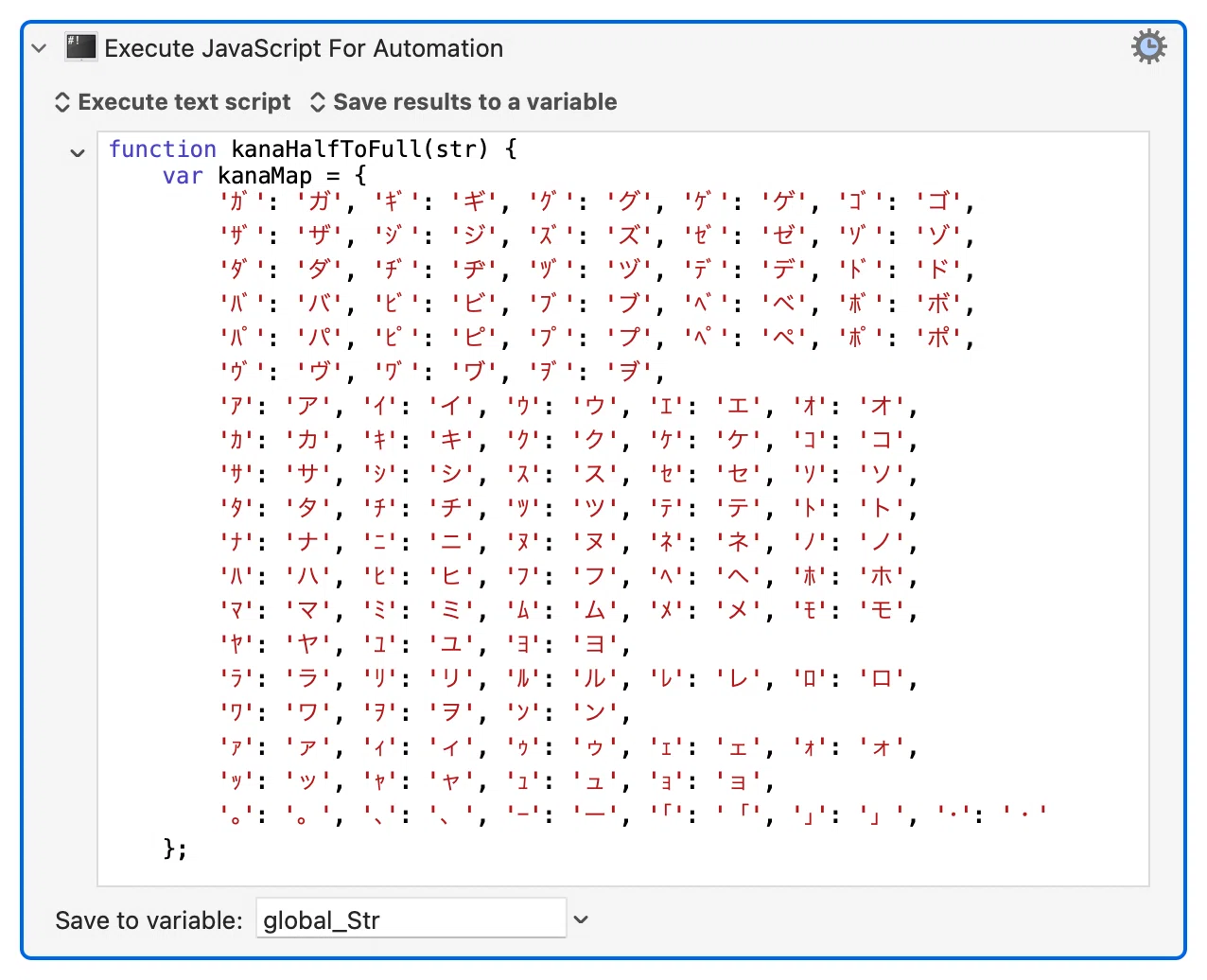
Task: Click the action title Execute JavaScript For Automation
Action: click(x=304, y=48)
